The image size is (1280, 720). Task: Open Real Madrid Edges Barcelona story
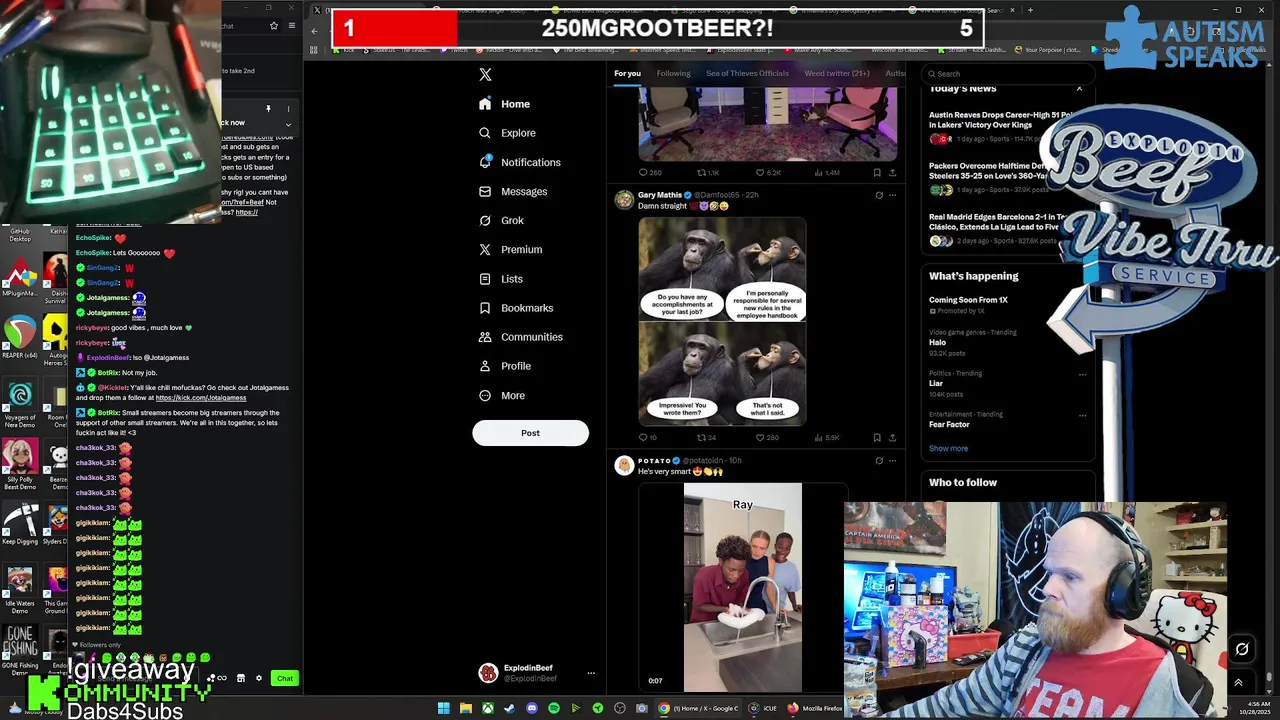click(999, 228)
